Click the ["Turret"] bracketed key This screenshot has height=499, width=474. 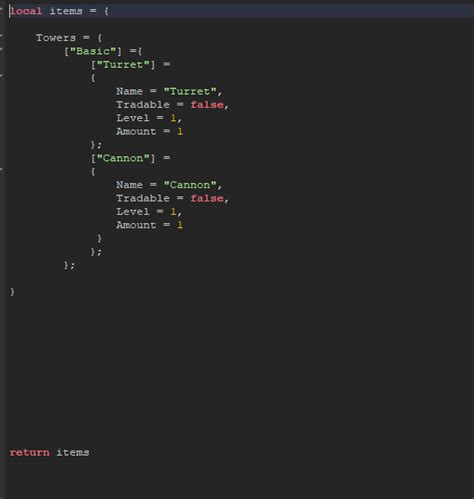click(x=123, y=64)
